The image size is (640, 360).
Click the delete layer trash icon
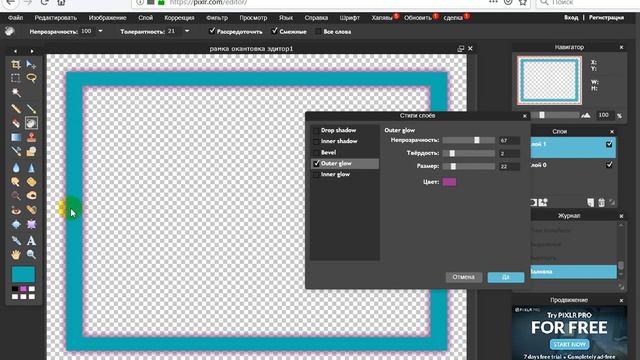point(601,202)
